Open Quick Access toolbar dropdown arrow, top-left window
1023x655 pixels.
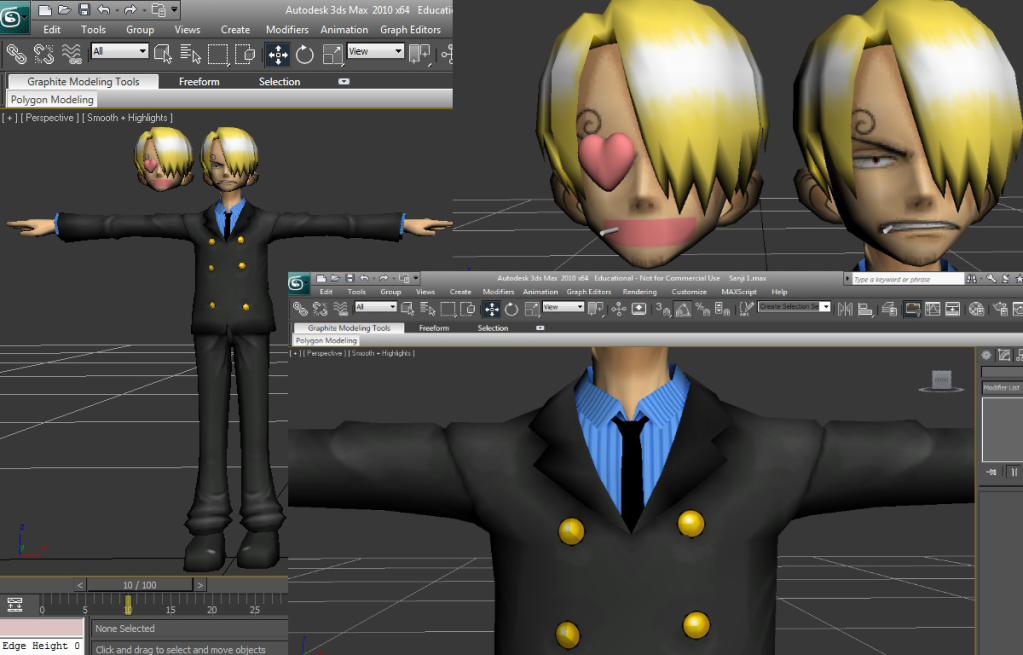pyautogui.click(x=175, y=10)
